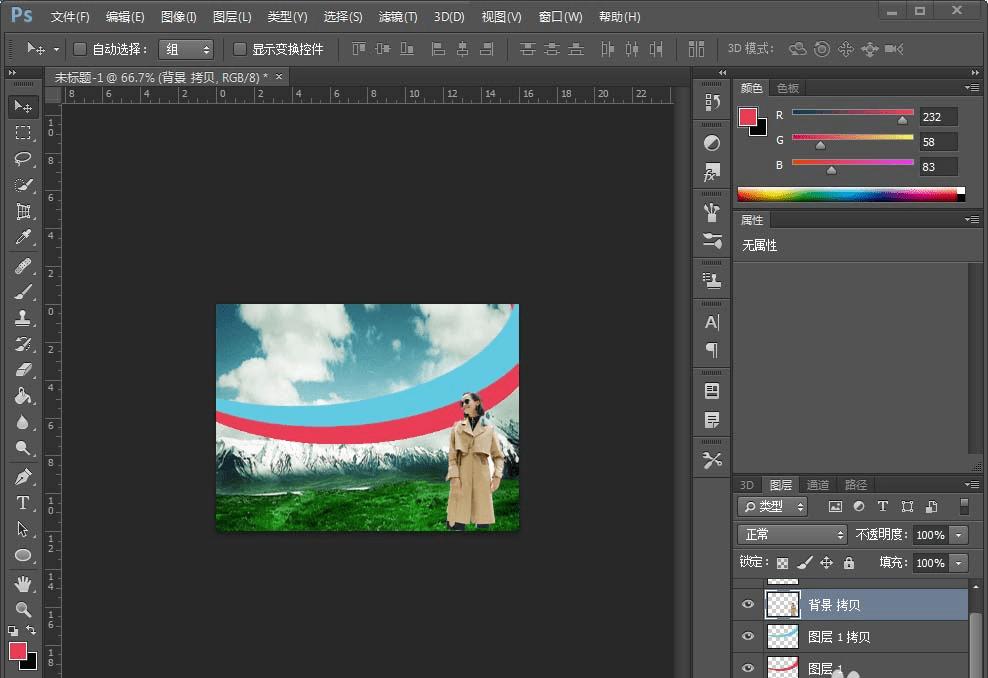Select the Rectangular Marquee tool
The width and height of the screenshot is (988, 678).
[23, 133]
